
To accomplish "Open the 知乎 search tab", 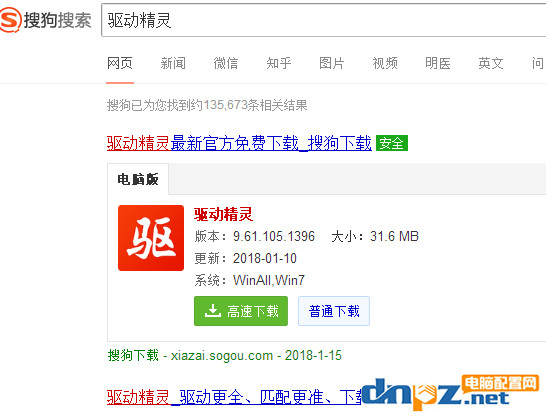I will pyautogui.click(x=279, y=63).
